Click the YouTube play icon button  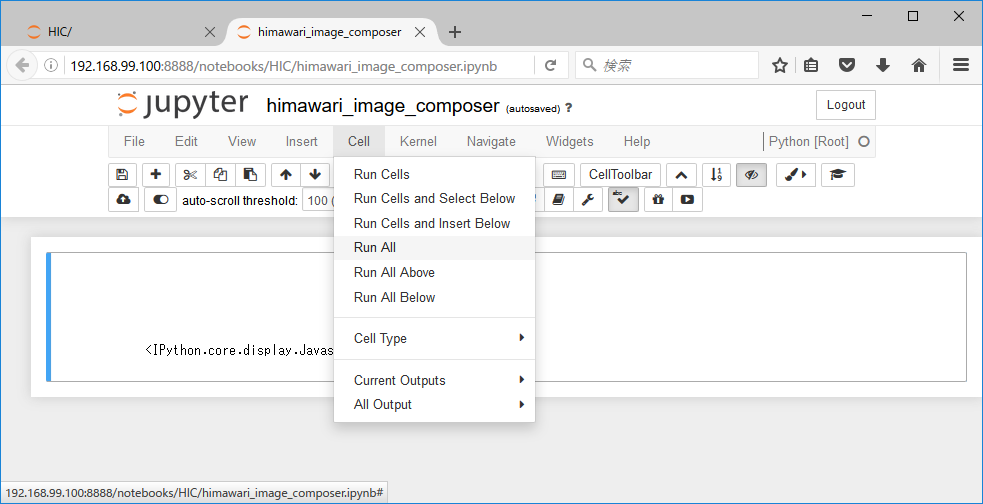coord(687,200)
